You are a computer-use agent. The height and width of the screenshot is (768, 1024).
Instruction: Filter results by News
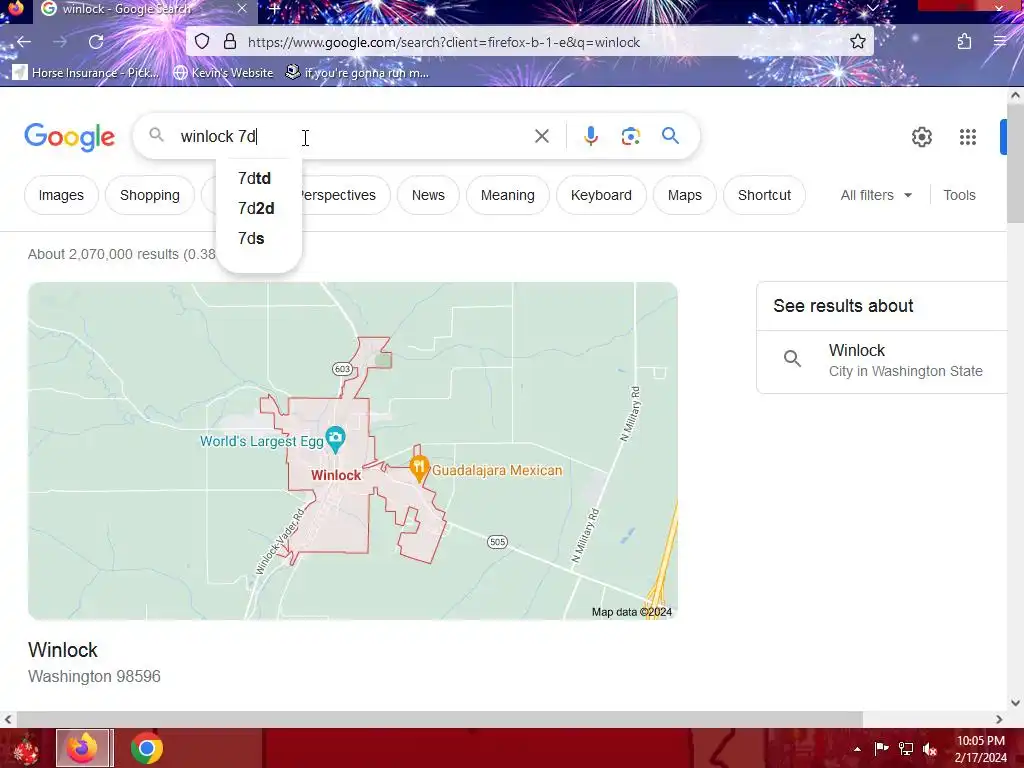[428, 195]
